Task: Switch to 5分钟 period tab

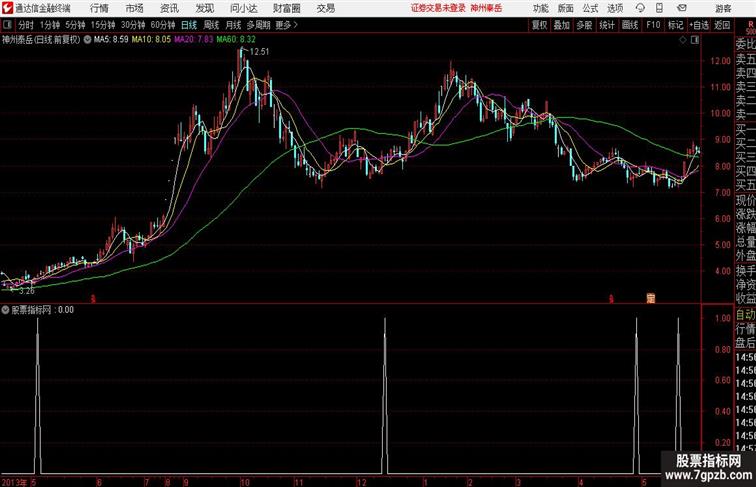Action: coord(75,25)
